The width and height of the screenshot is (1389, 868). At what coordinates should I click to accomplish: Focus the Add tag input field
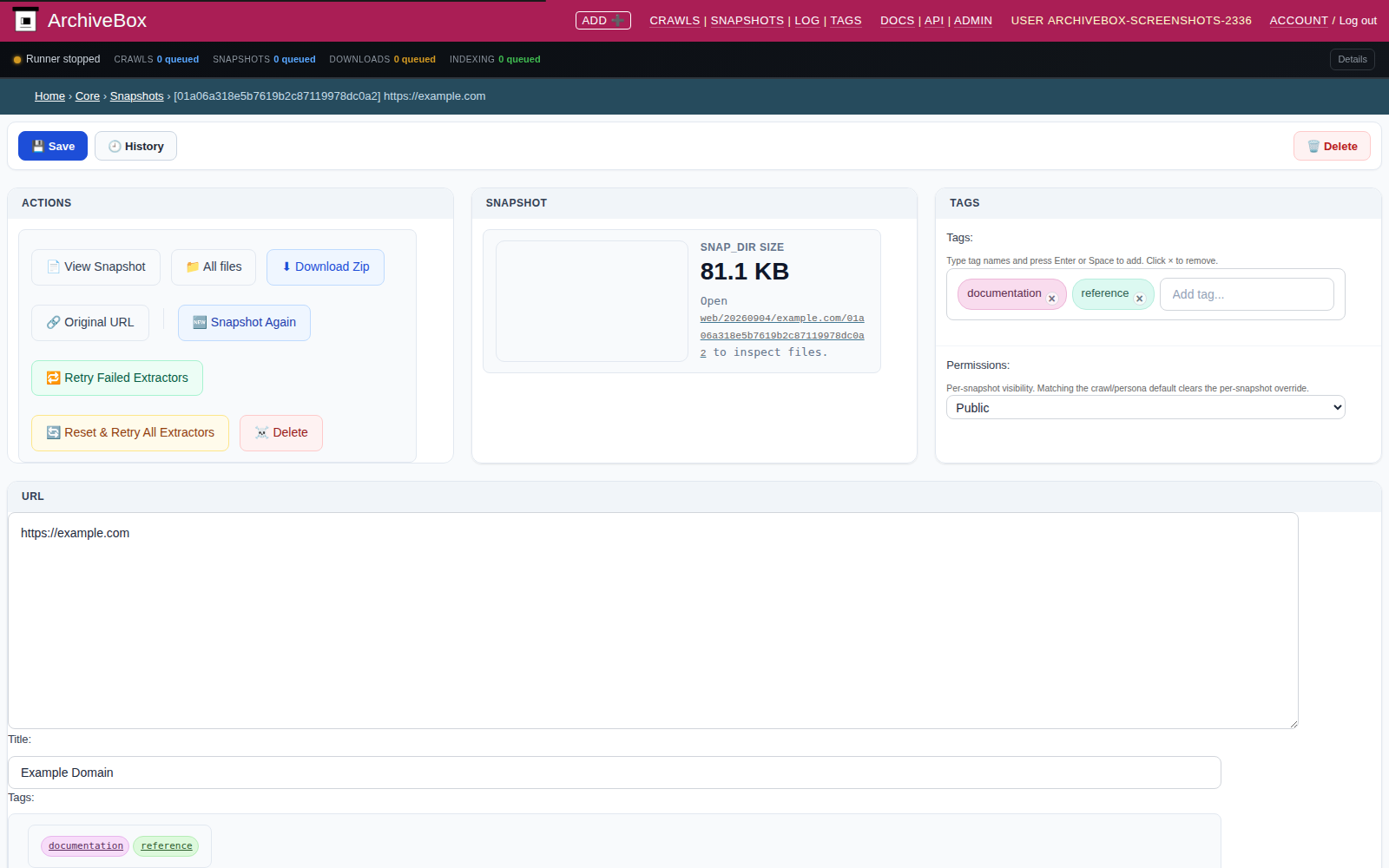[1247, 294]
